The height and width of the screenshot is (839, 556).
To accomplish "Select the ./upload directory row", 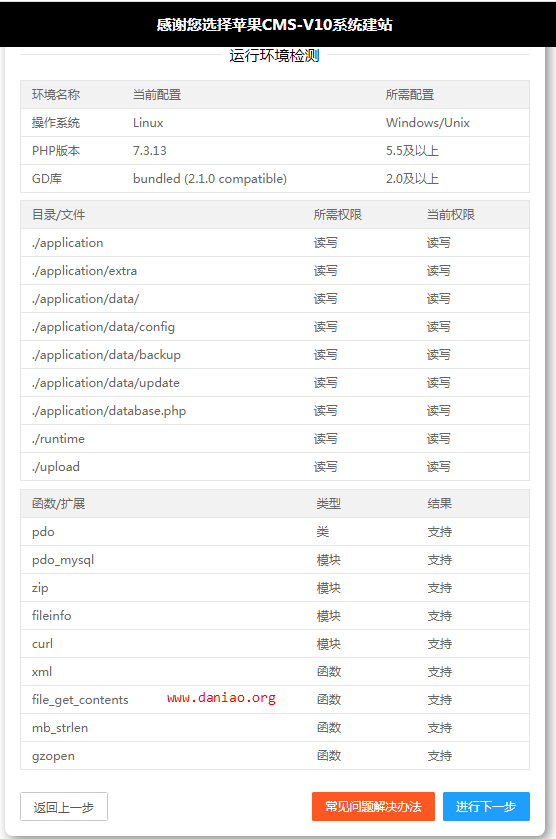I will tap(275, 467).
